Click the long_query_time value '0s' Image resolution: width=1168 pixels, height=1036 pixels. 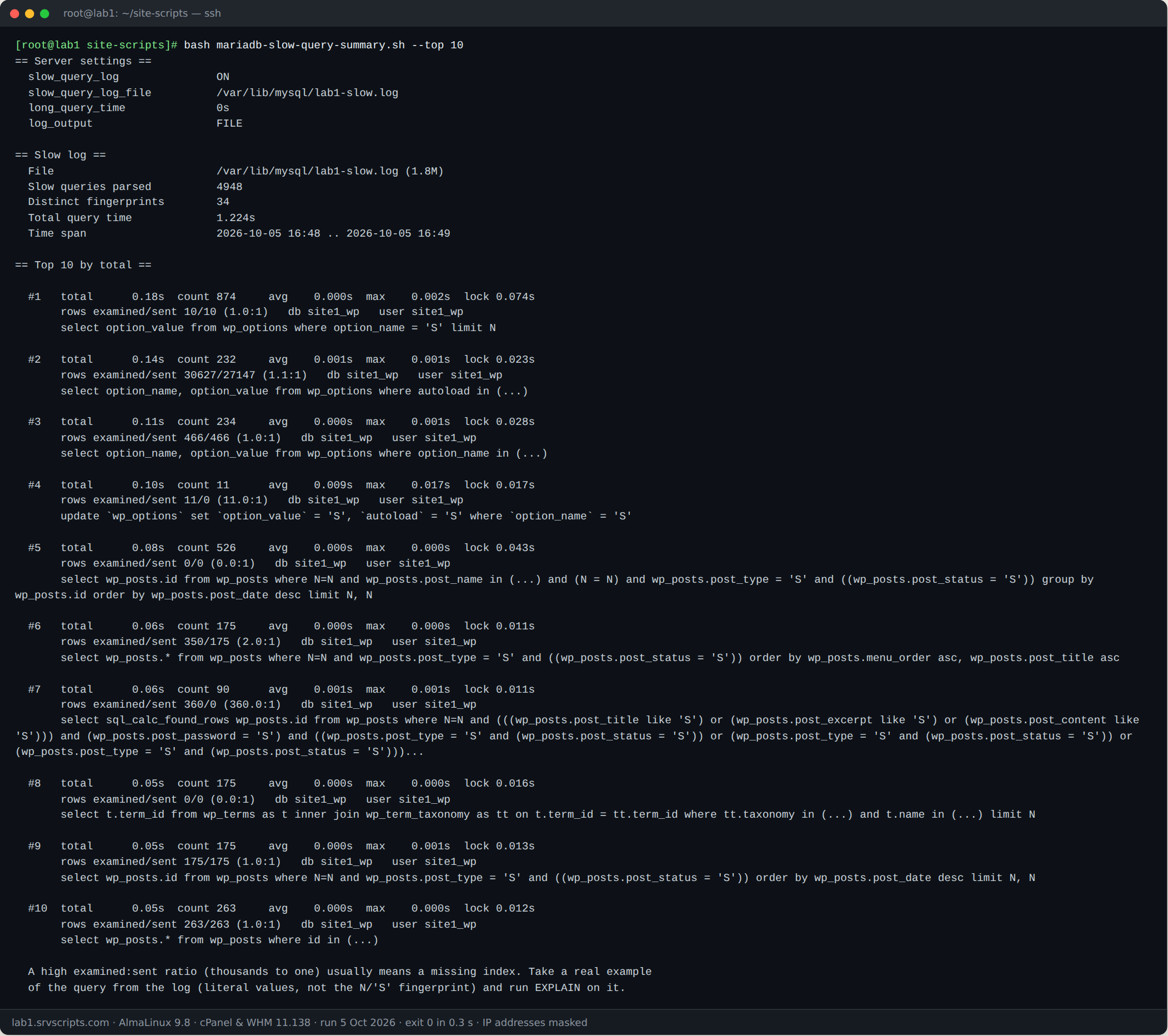[x=223, y=108]
